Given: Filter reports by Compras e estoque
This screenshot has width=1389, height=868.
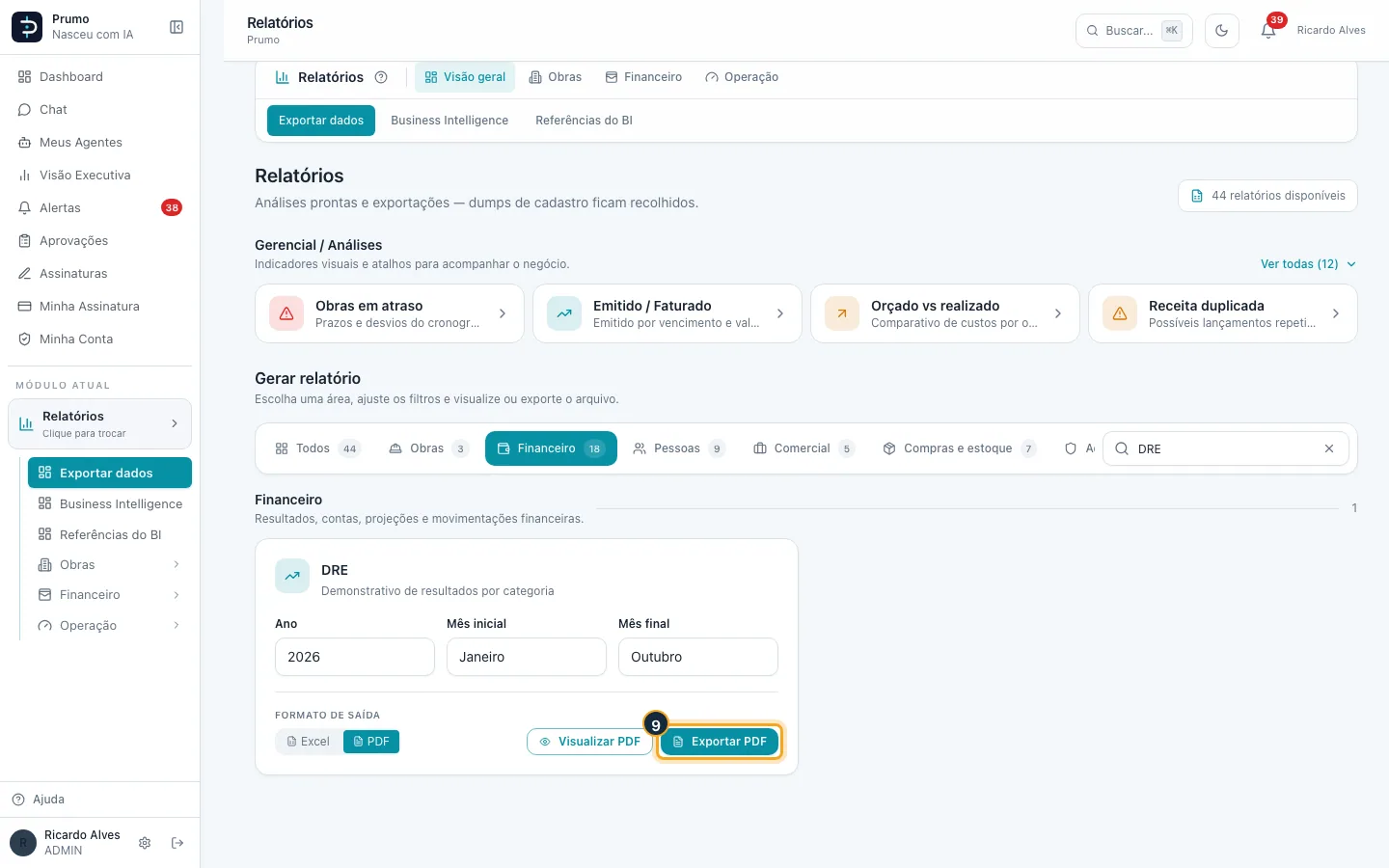Looking at the screenshot, I should (x=960, y=448).
